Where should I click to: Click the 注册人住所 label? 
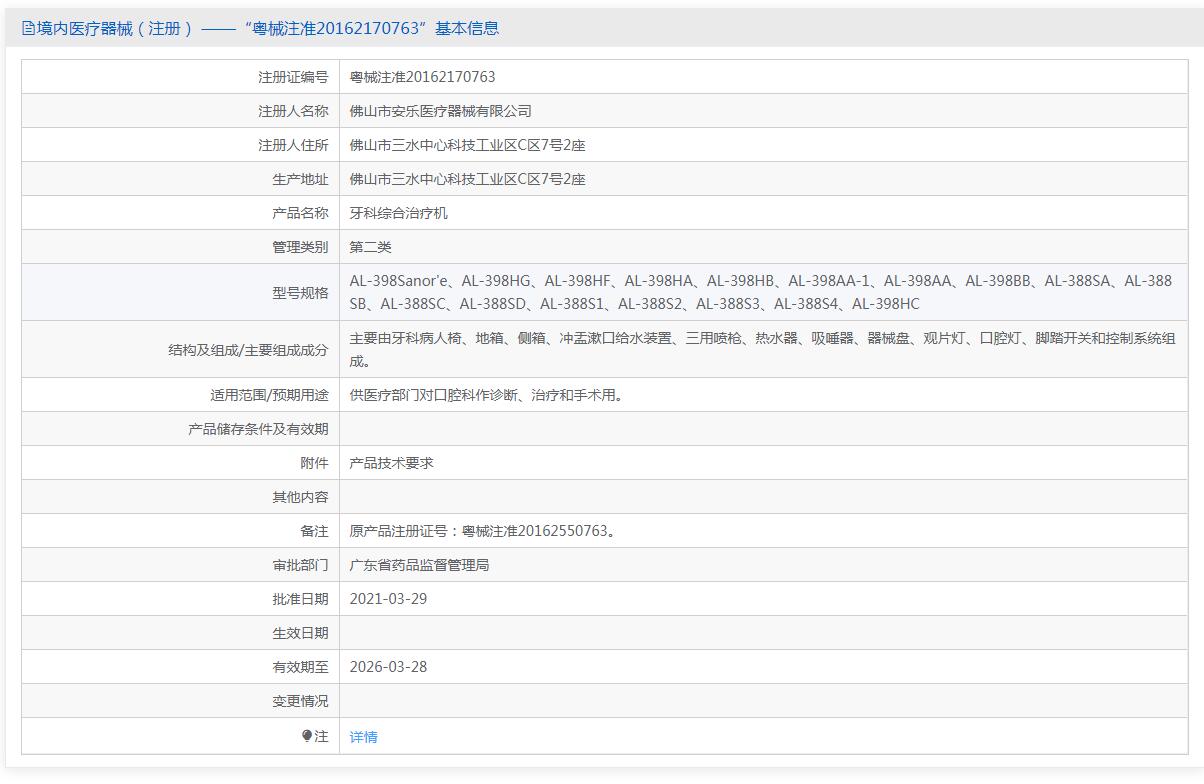(293, 145)
